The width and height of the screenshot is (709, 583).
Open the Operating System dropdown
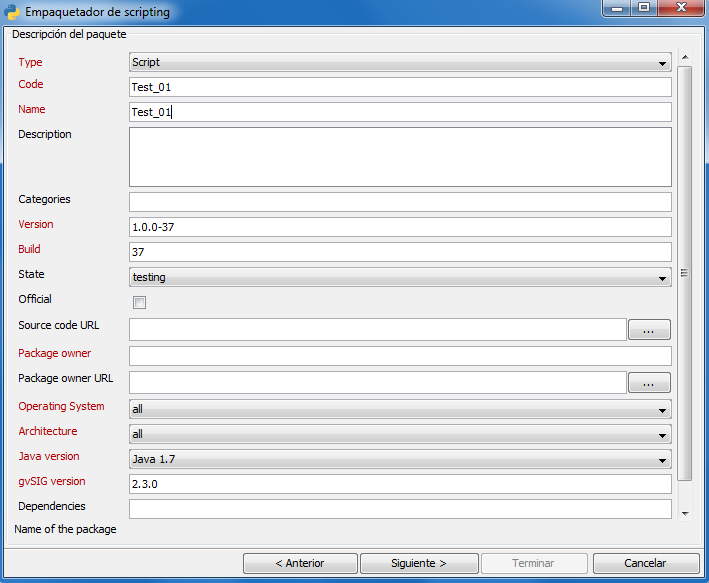(x=400, y=409)
